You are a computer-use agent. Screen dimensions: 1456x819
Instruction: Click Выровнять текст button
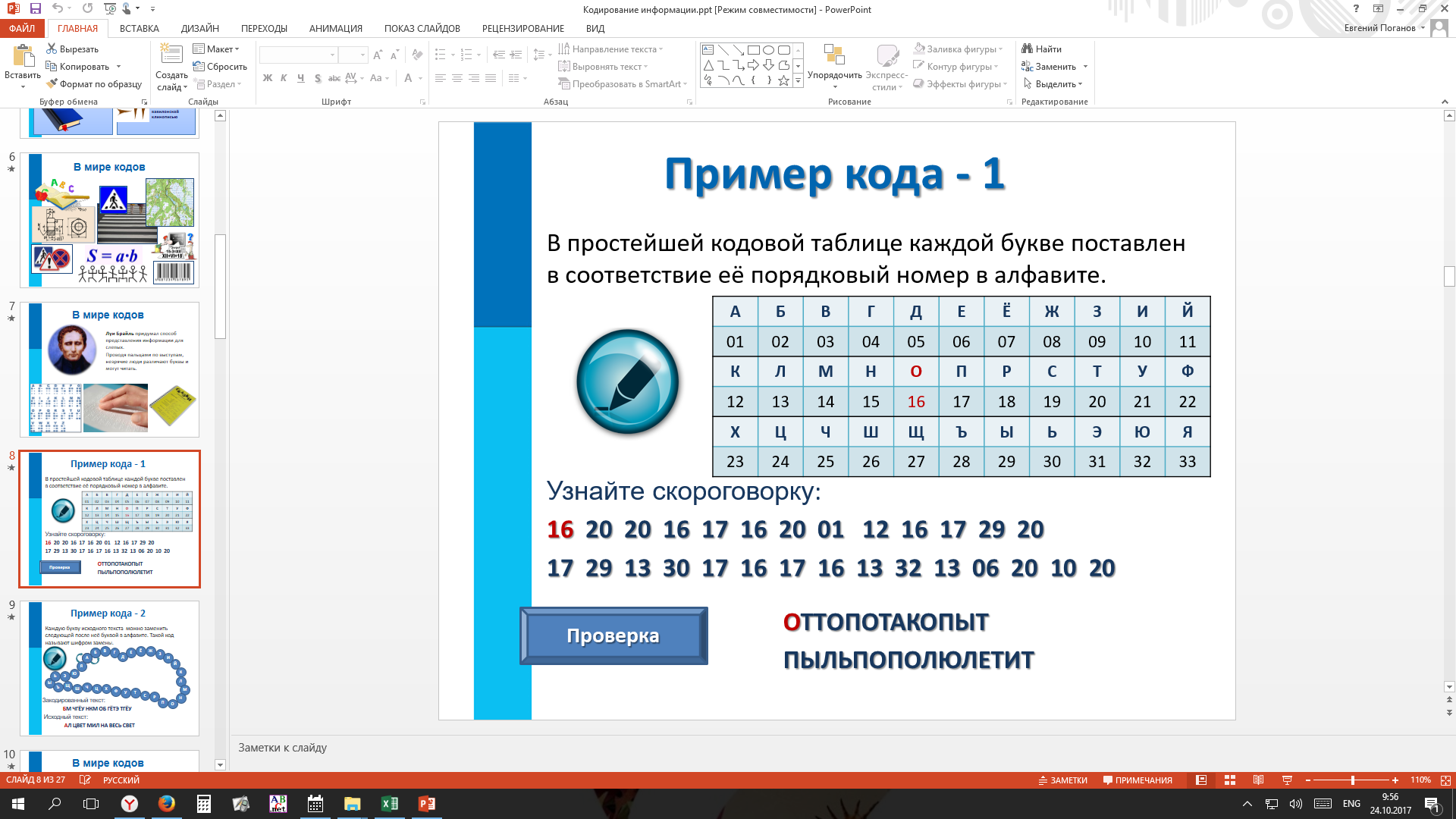(x=604, y=67)
